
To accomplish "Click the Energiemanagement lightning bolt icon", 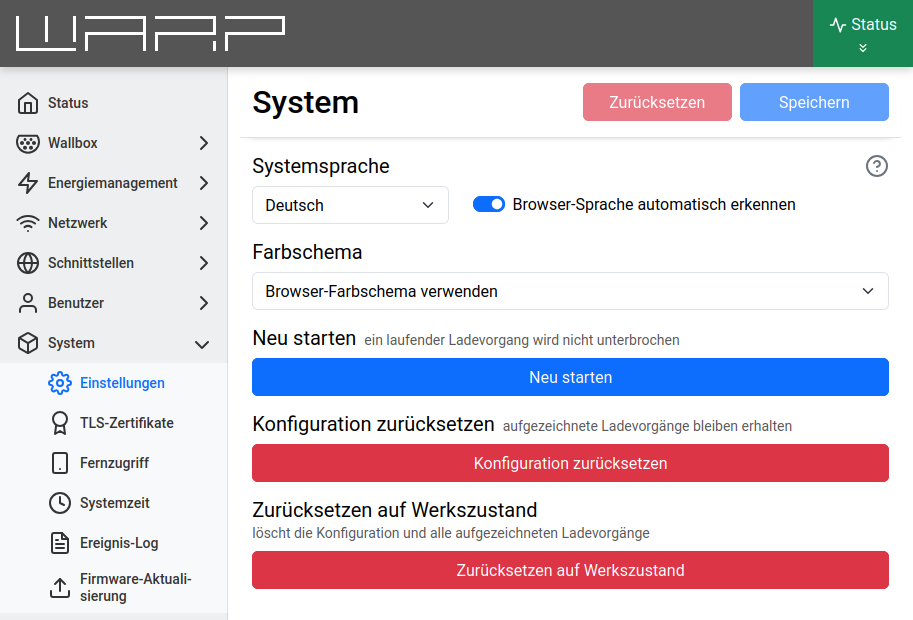I will coord(28,183).
